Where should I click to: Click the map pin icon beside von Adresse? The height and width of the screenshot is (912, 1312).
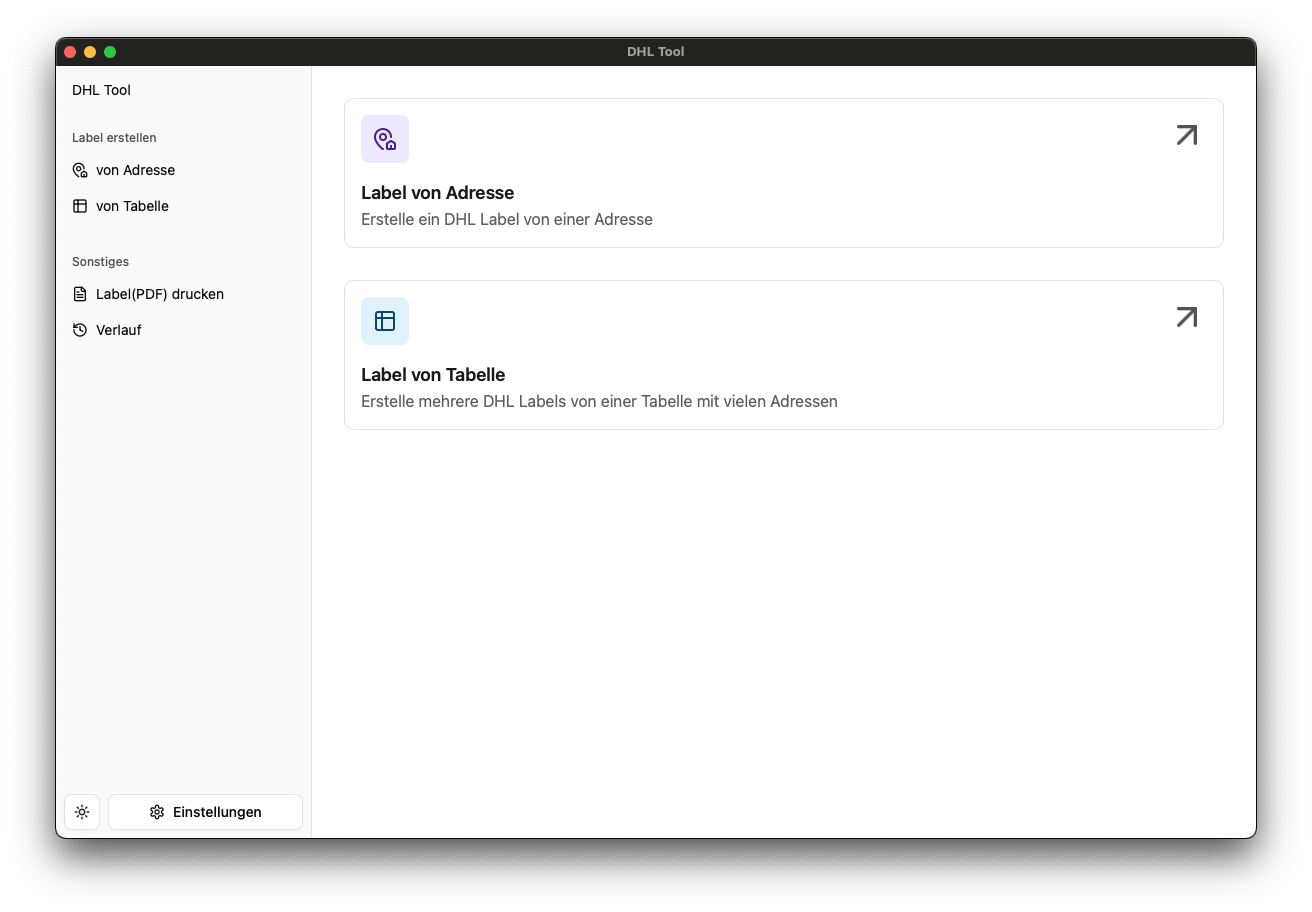tap(80, 170)
